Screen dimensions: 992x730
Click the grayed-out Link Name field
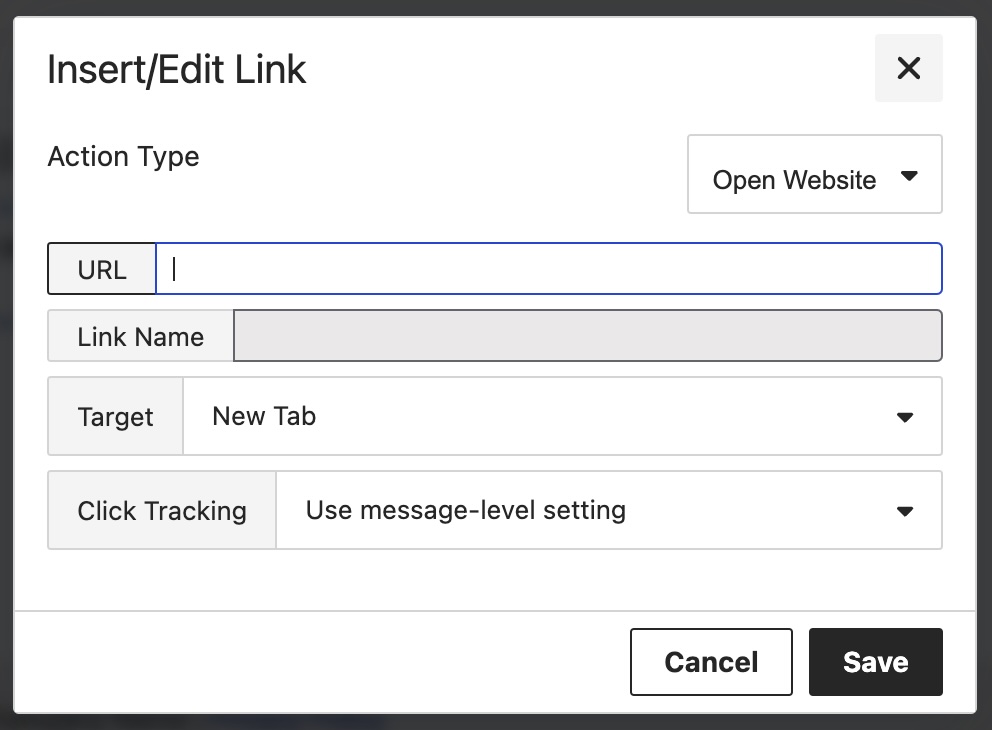click(x=587, y=335)
